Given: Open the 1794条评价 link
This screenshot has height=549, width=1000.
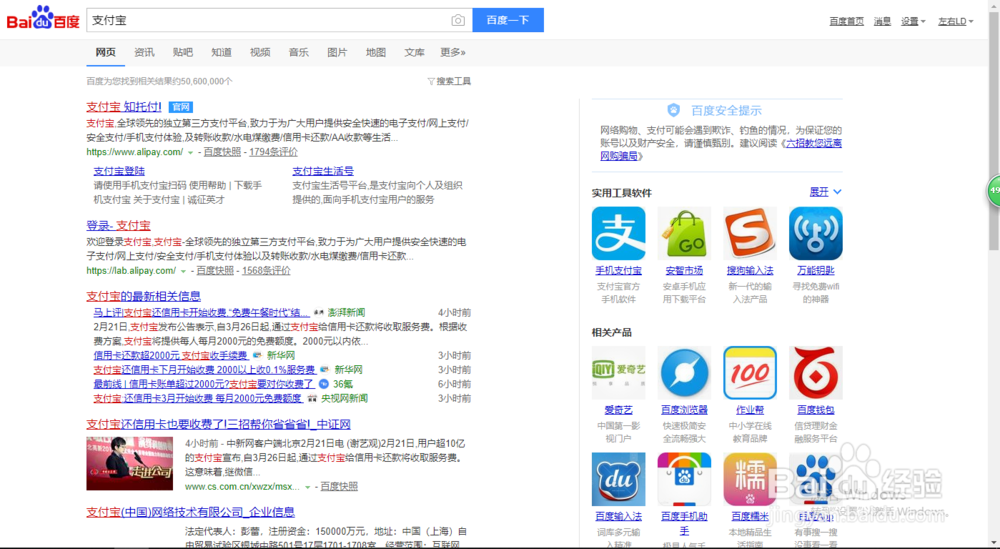Looking at the screenshot, I should (x=273, y=152).
